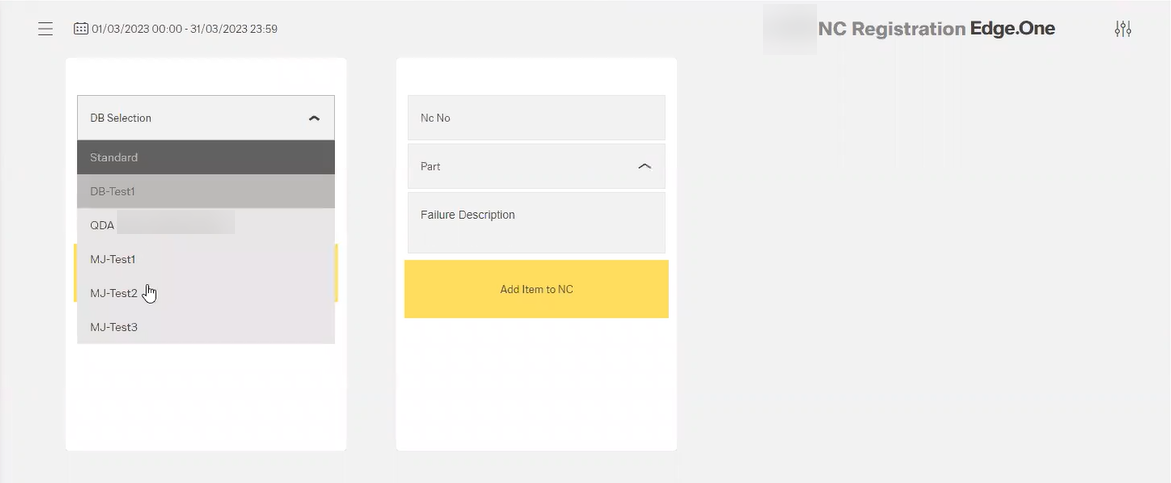This screenshot has height=483, width=1171.
Task: Click into the Failure Description text area
Action: pos(536,223)
